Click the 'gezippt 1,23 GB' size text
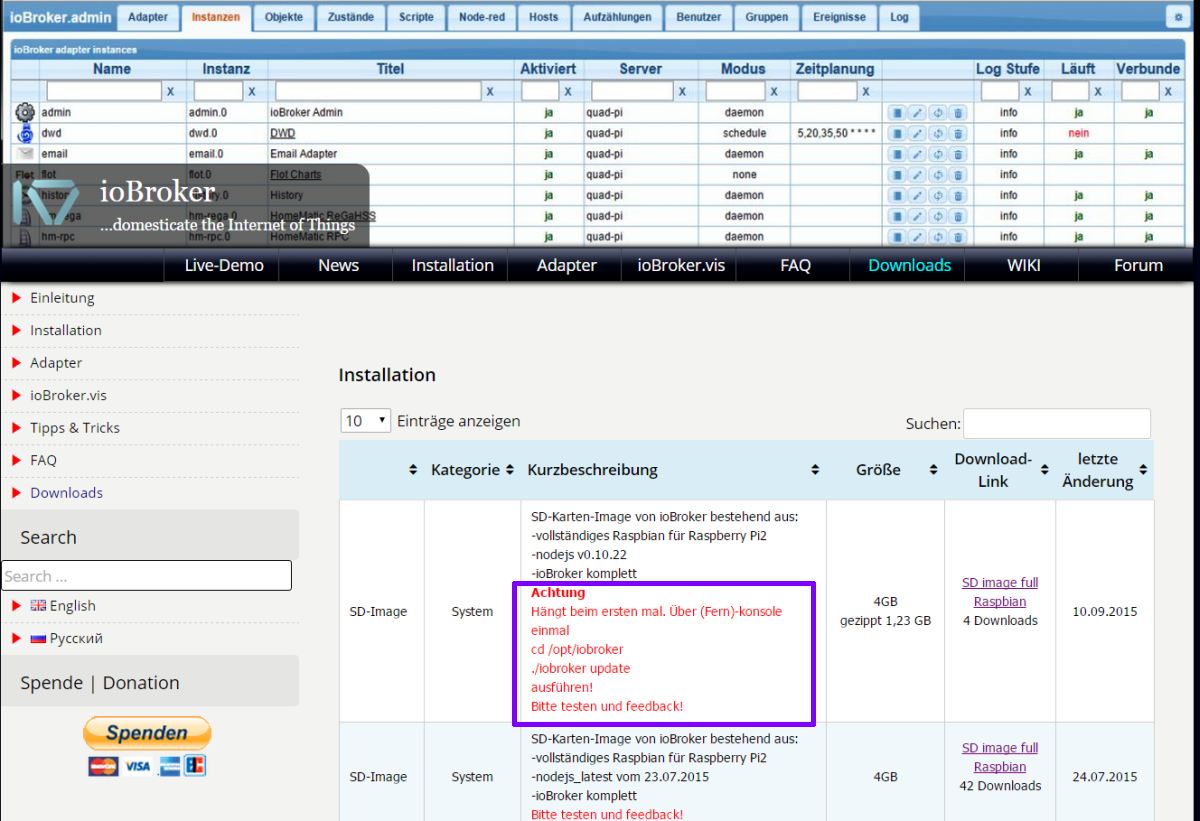Viewport: 1200px width, 821px height. (x=885, y=621)
